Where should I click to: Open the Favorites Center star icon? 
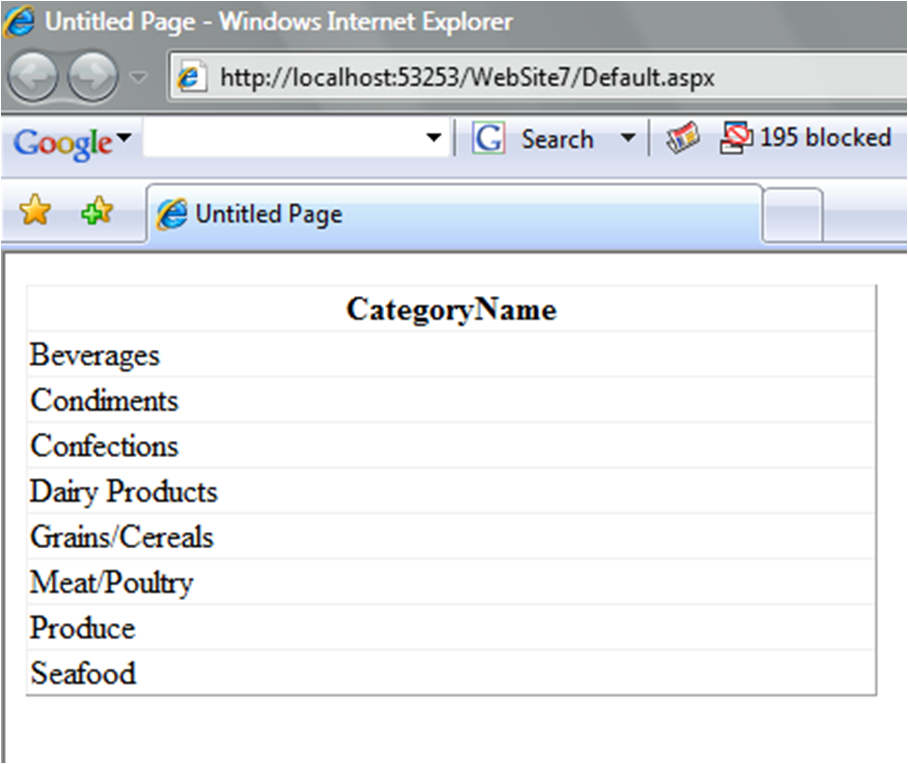pos(35,210)
